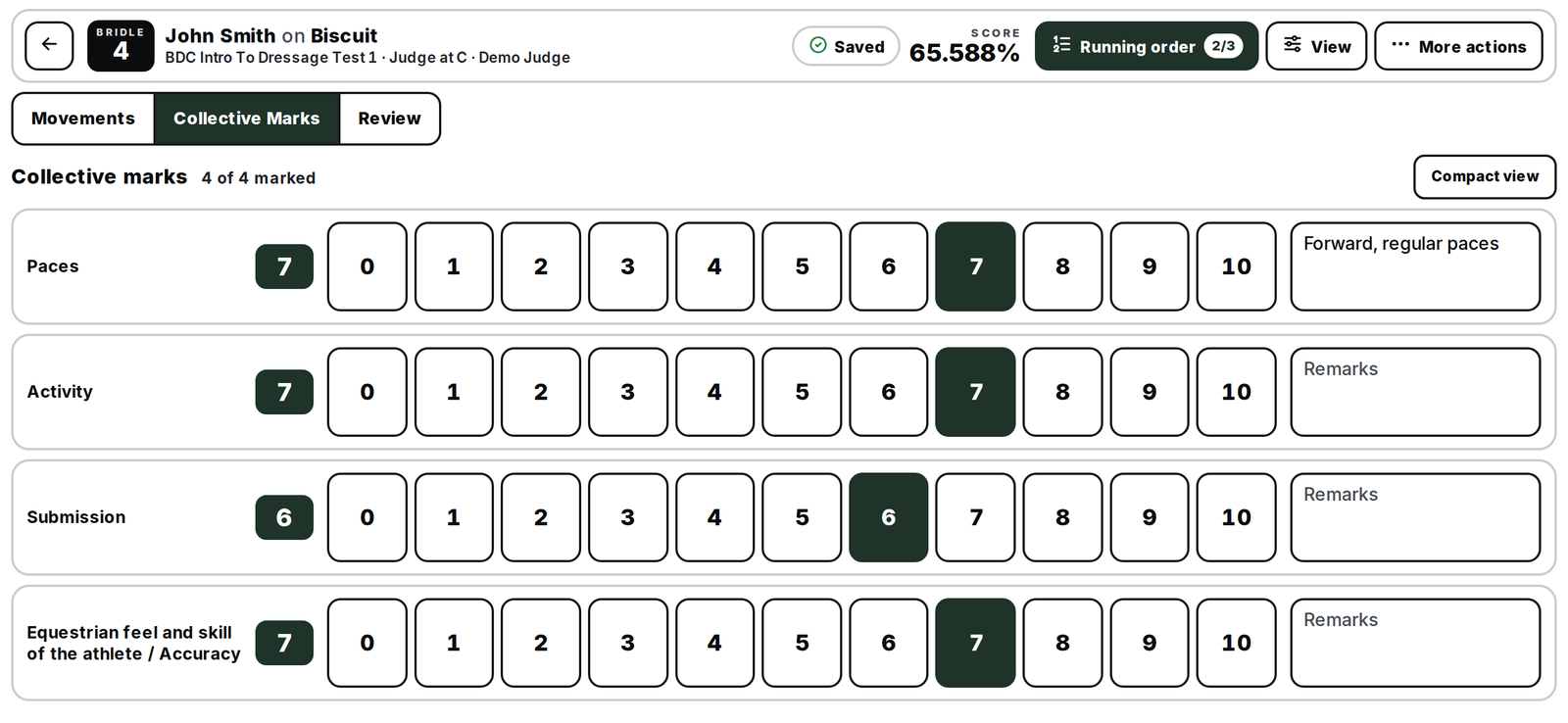Set Activity mark to 3

(627, 392)
